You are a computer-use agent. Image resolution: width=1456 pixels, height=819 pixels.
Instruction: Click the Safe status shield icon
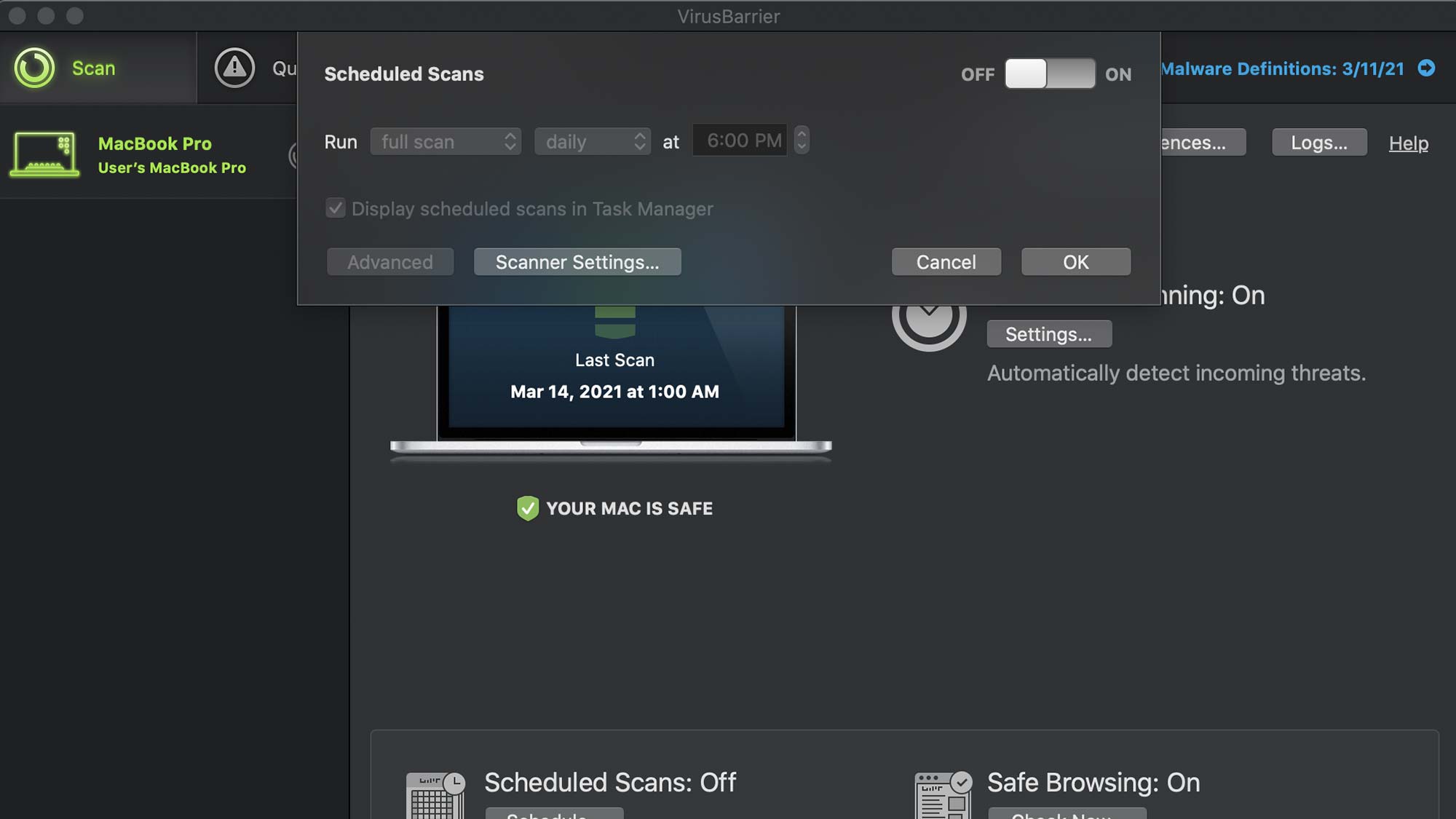point(526,509)
